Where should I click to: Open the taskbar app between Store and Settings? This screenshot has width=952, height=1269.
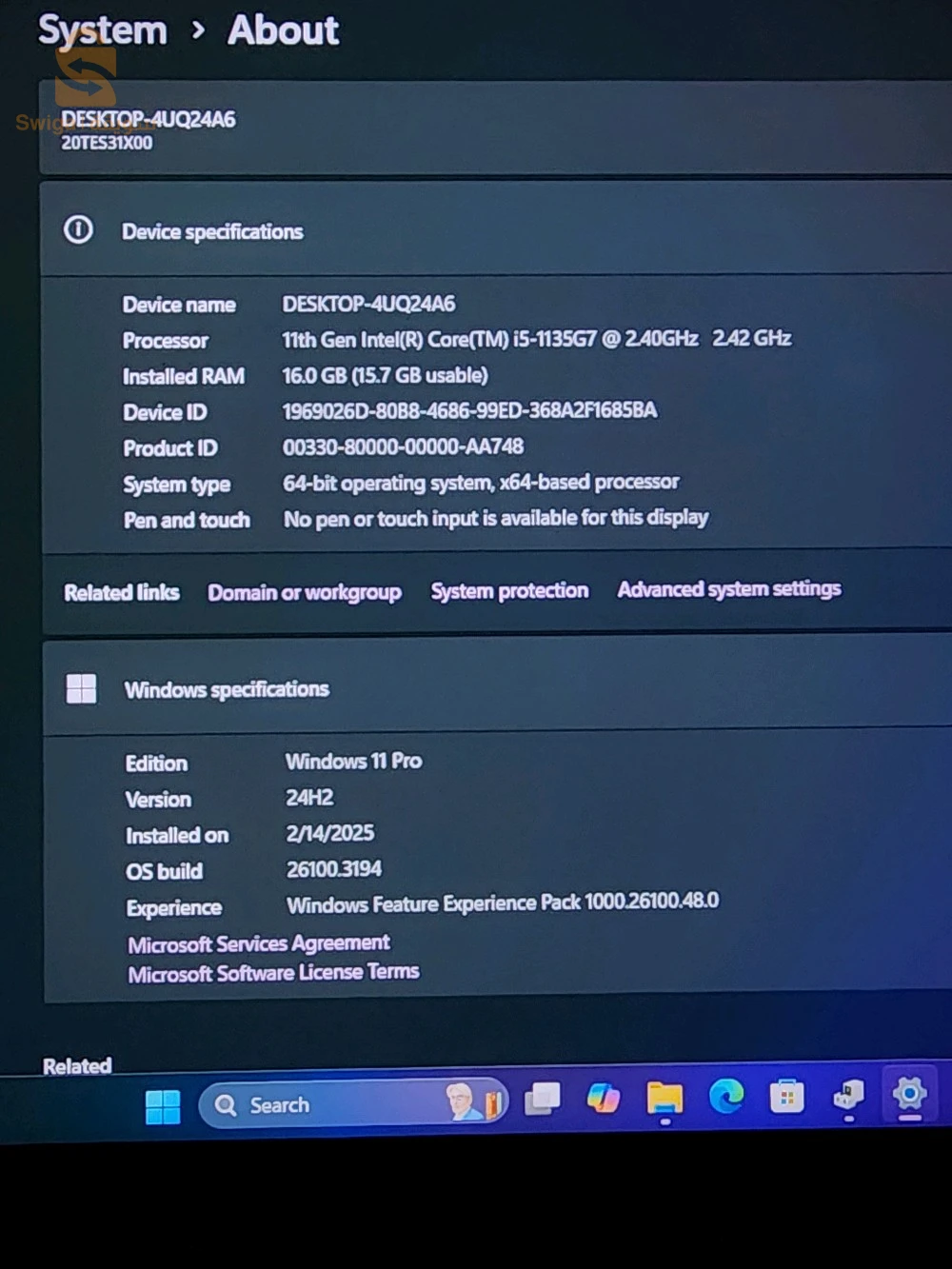[x=847, y=1096]
